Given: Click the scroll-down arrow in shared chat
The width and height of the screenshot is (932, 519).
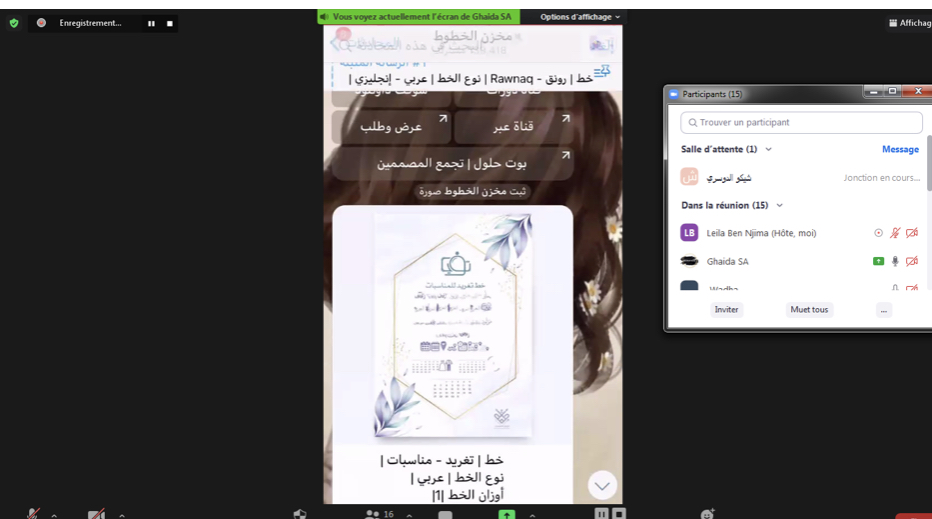Looking at the screenshot, I should tap(602, 486).
